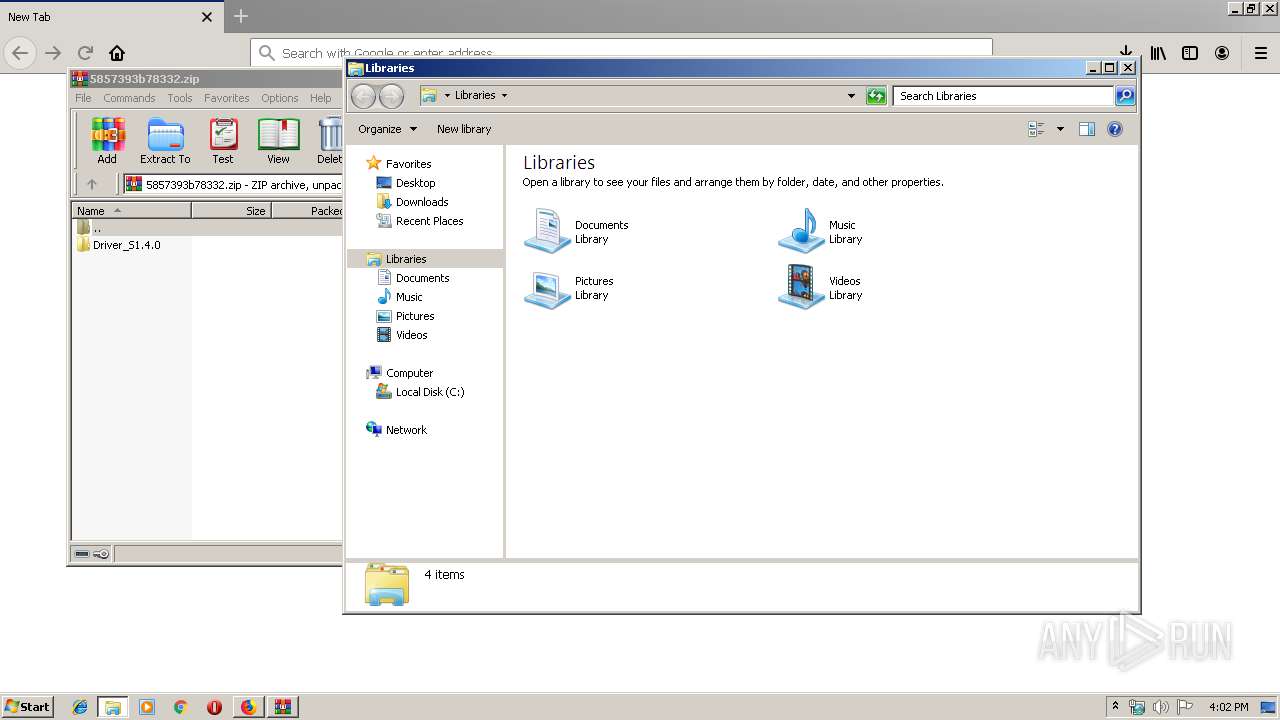Click the Test icon in WinRAR

pyautogui.click(x=223, y=140)
